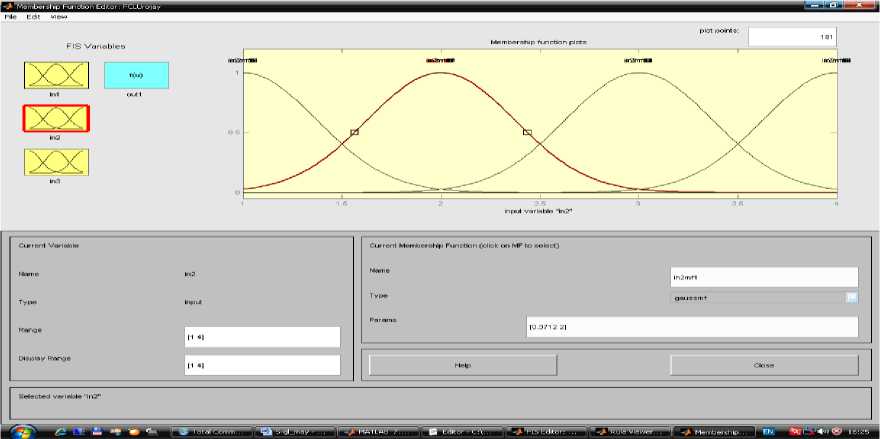Click the Range input field

coord(262,337)
